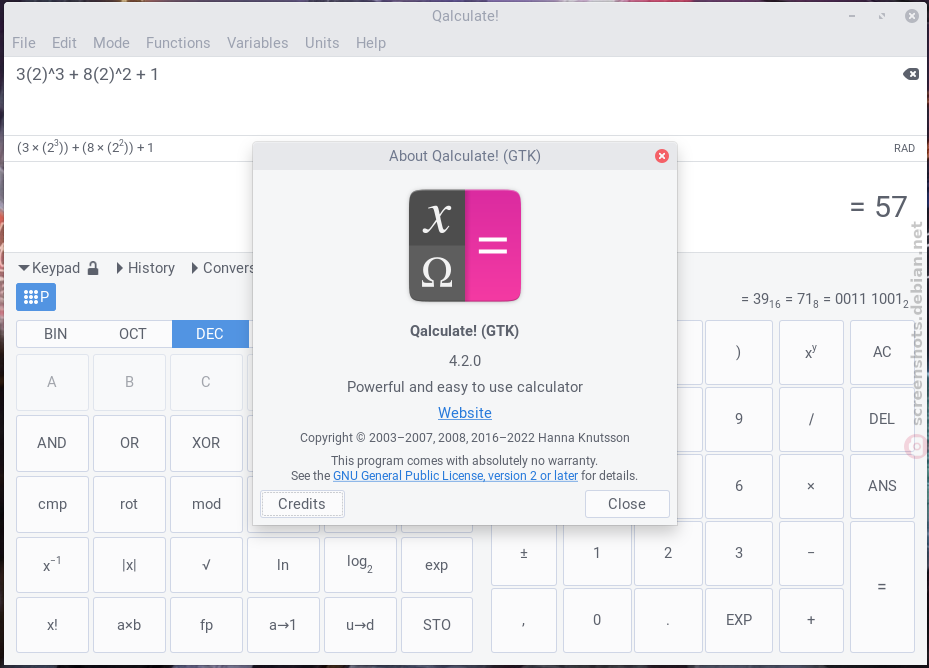Clear the expression with the backspace icon
The height and width of the screenshot is (668, 929).
911,74
